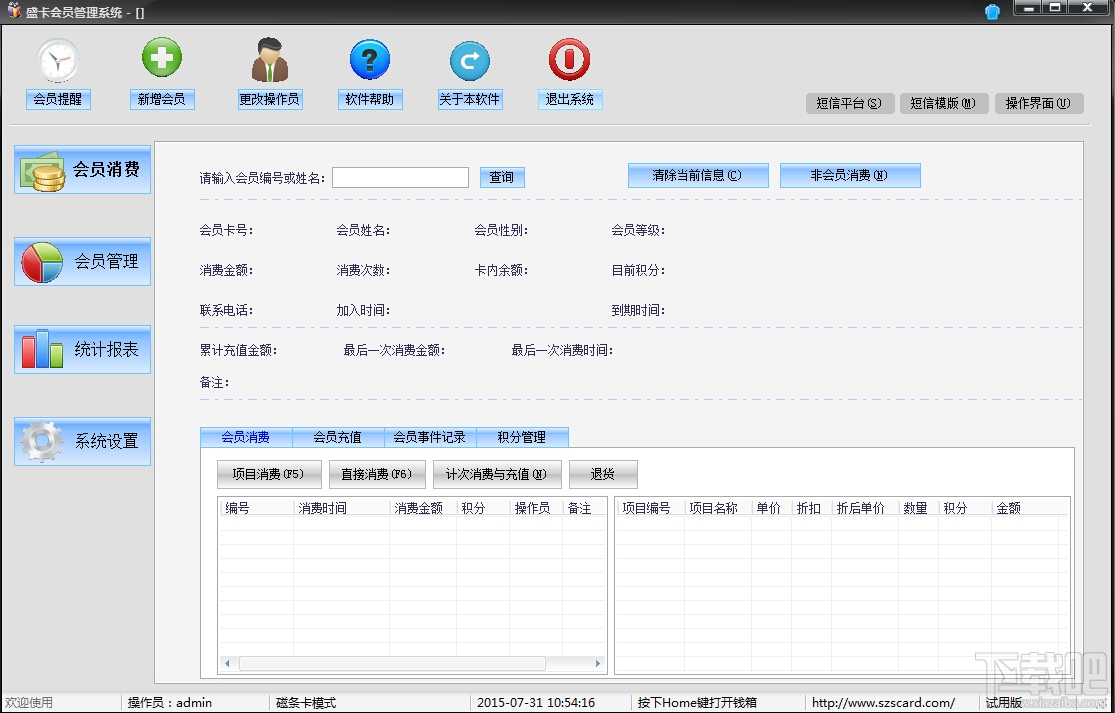Click the 操作员 column header
Screen dimensions: 1115x713
coord(536,508)
